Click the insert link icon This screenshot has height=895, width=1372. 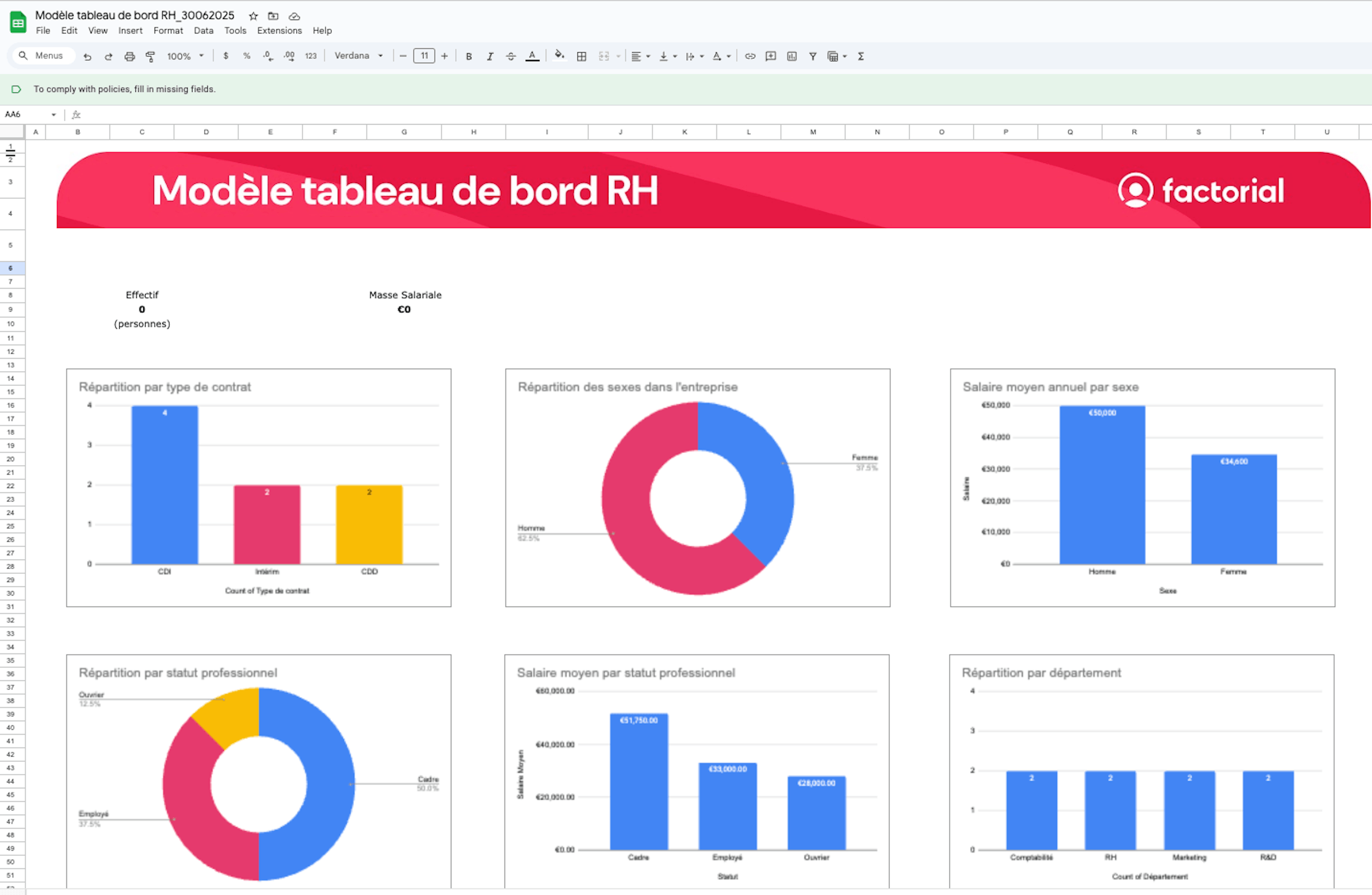tap(750, 56)
